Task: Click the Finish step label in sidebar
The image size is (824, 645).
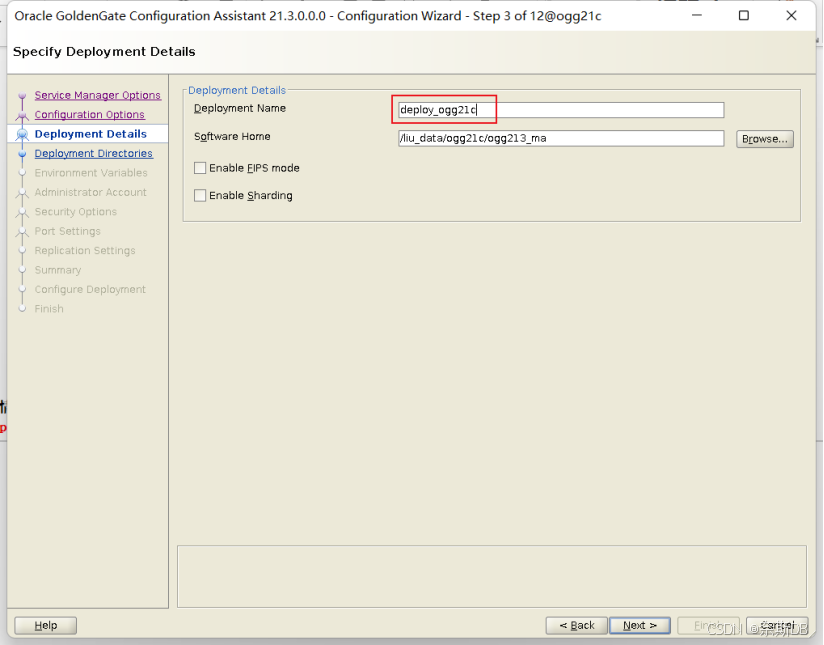Action: point(49,309)
